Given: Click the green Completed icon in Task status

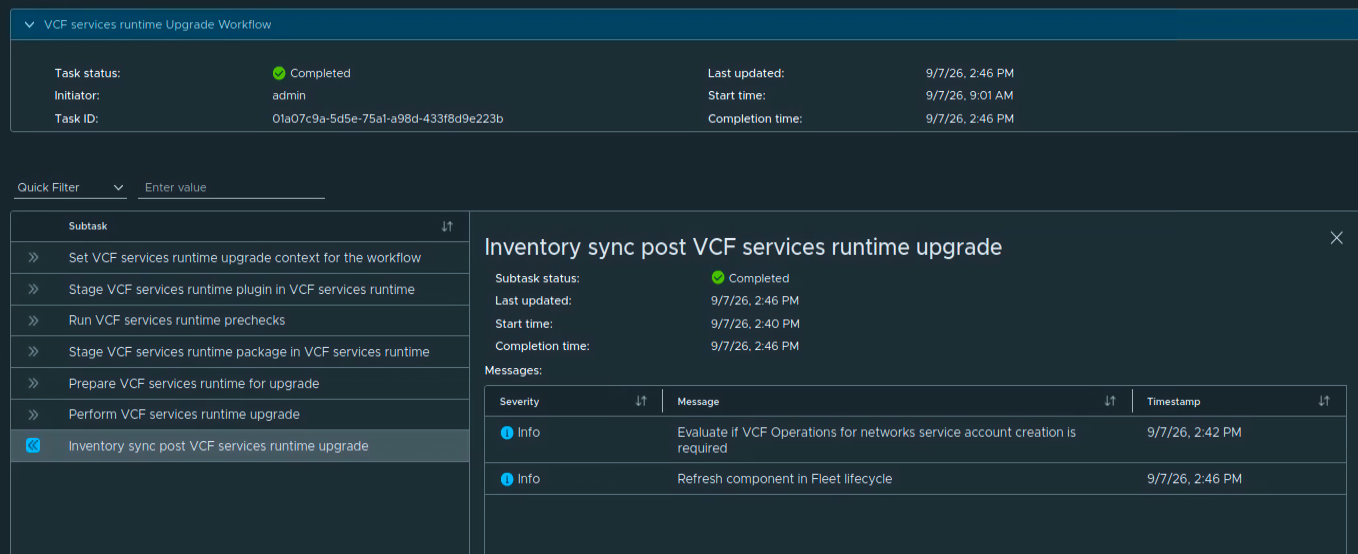Looking at the screenshot, I should click(x=279, y=73).
